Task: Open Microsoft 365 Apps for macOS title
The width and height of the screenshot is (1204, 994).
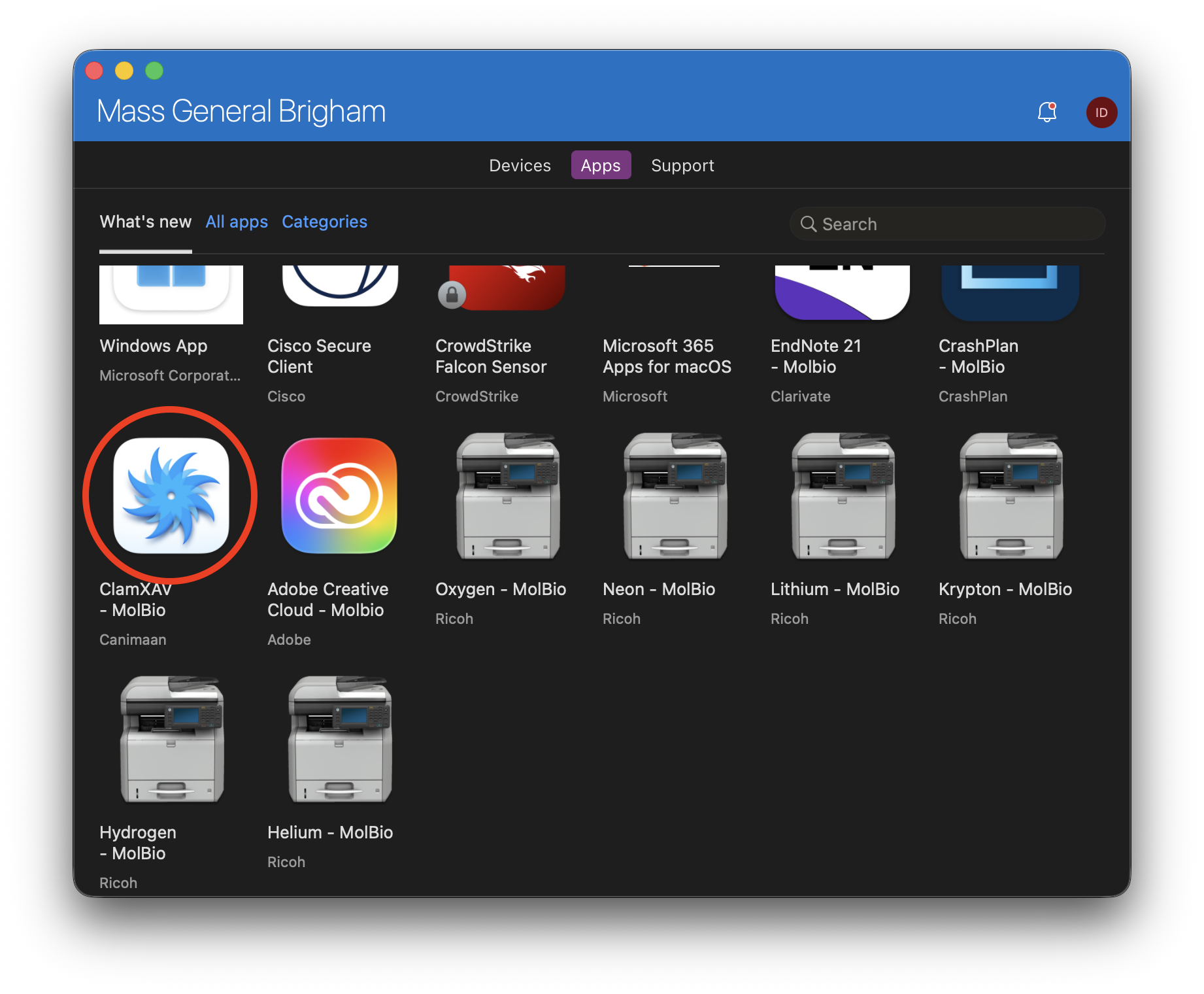Action: coord(667,356)
